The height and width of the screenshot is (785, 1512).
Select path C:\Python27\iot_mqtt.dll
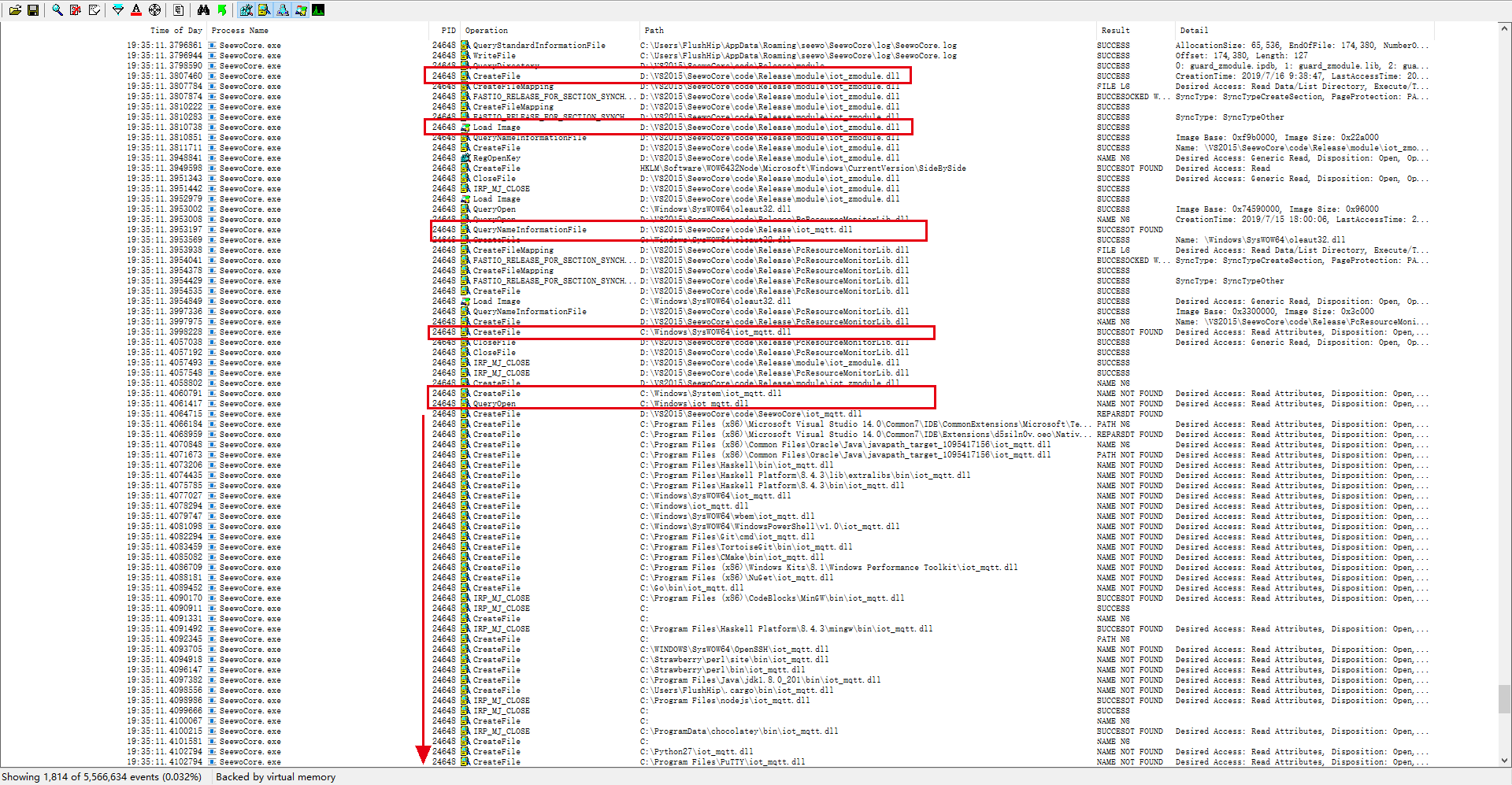(696, 752)
